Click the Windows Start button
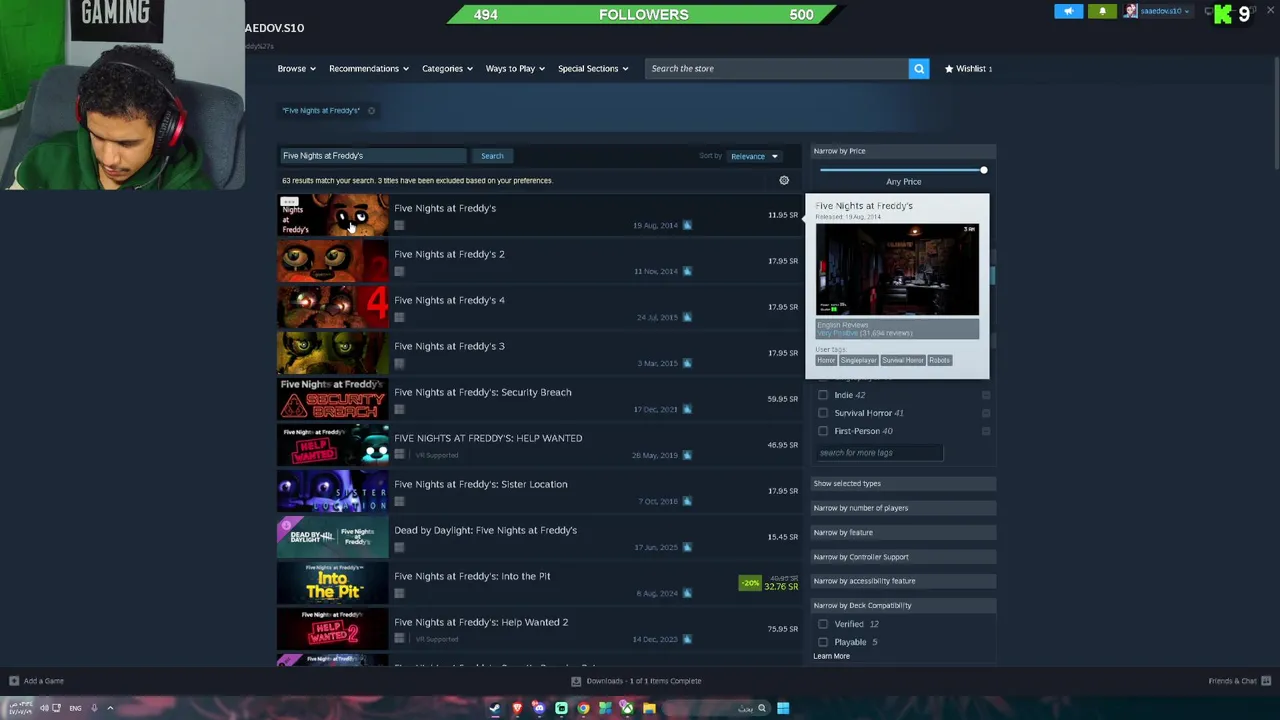 [783, 708]
